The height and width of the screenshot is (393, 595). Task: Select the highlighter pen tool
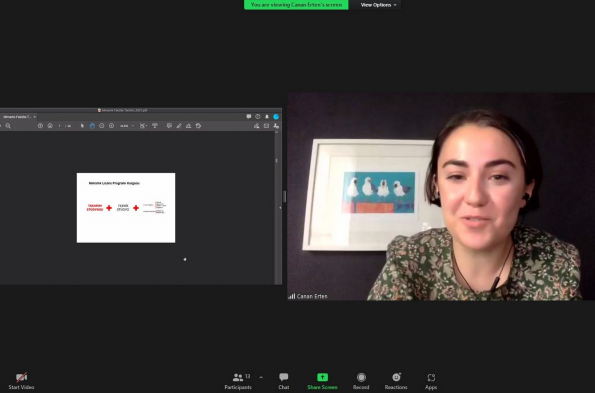(x=179, y=126)
